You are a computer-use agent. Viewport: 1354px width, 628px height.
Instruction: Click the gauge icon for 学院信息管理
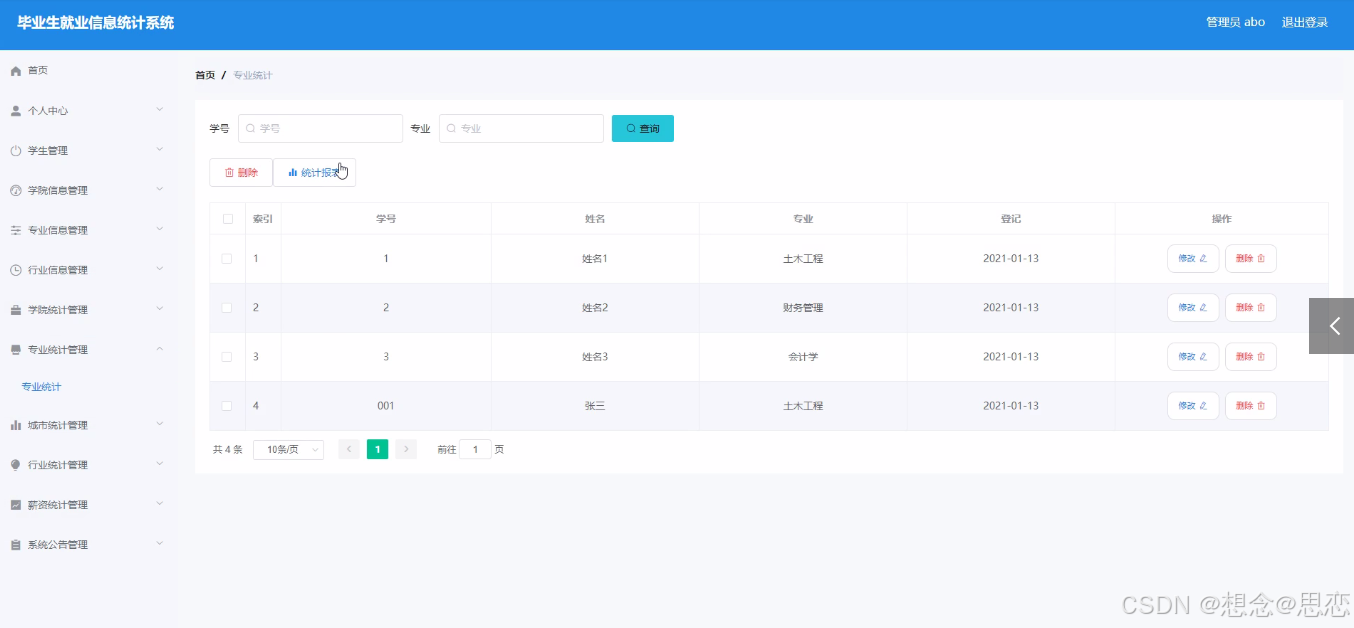click(x=16, y=190)
